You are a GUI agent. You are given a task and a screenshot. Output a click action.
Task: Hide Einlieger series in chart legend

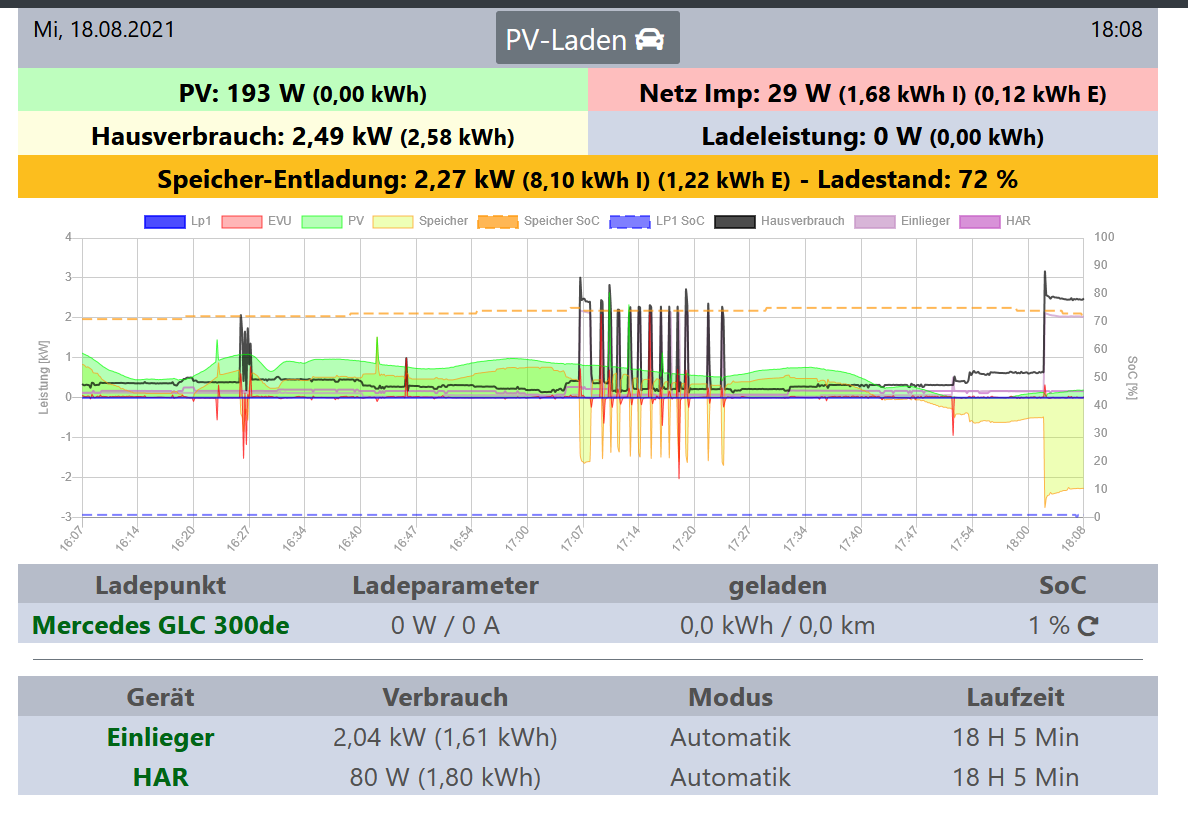click(x=876, y=221)
